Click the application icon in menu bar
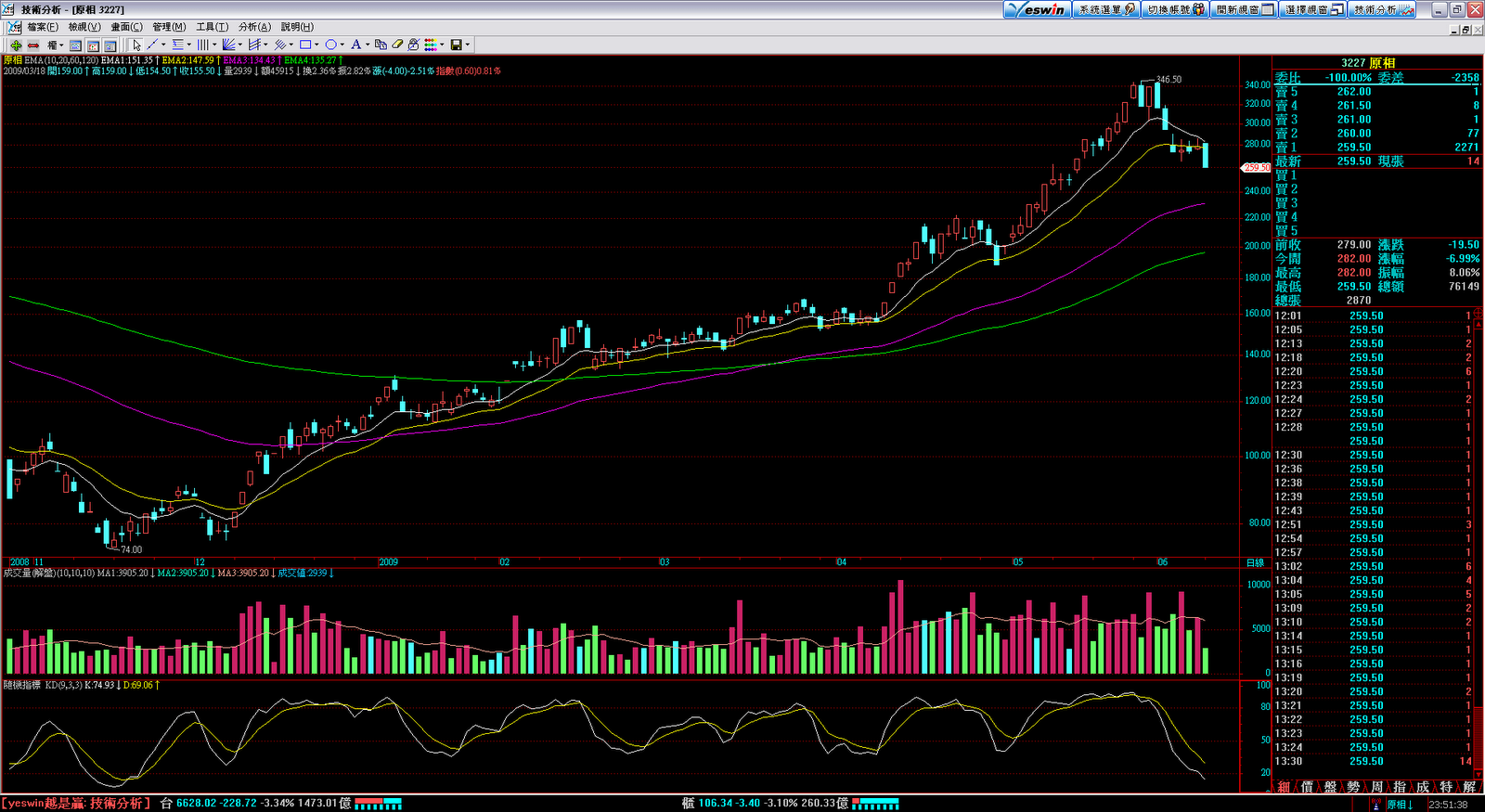Image resolution: width=1485 pixels, height=812 pixels. 14,27
